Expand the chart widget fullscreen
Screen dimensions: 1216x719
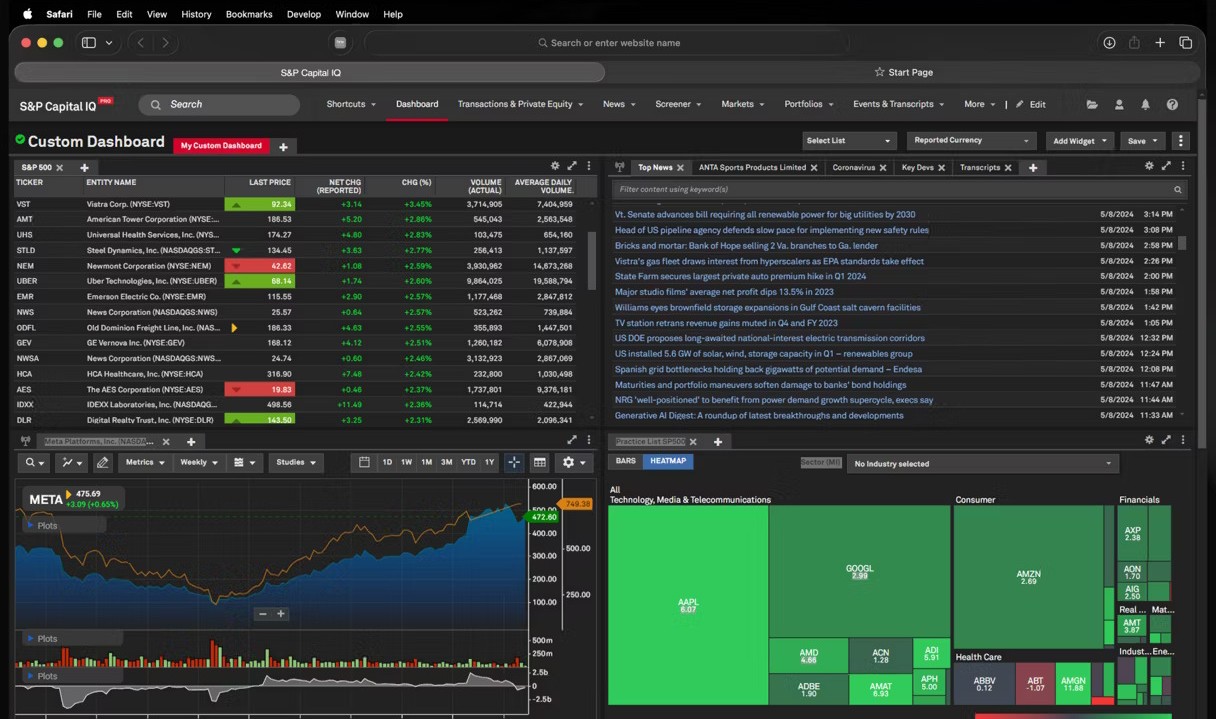click(x=572, y=440)
